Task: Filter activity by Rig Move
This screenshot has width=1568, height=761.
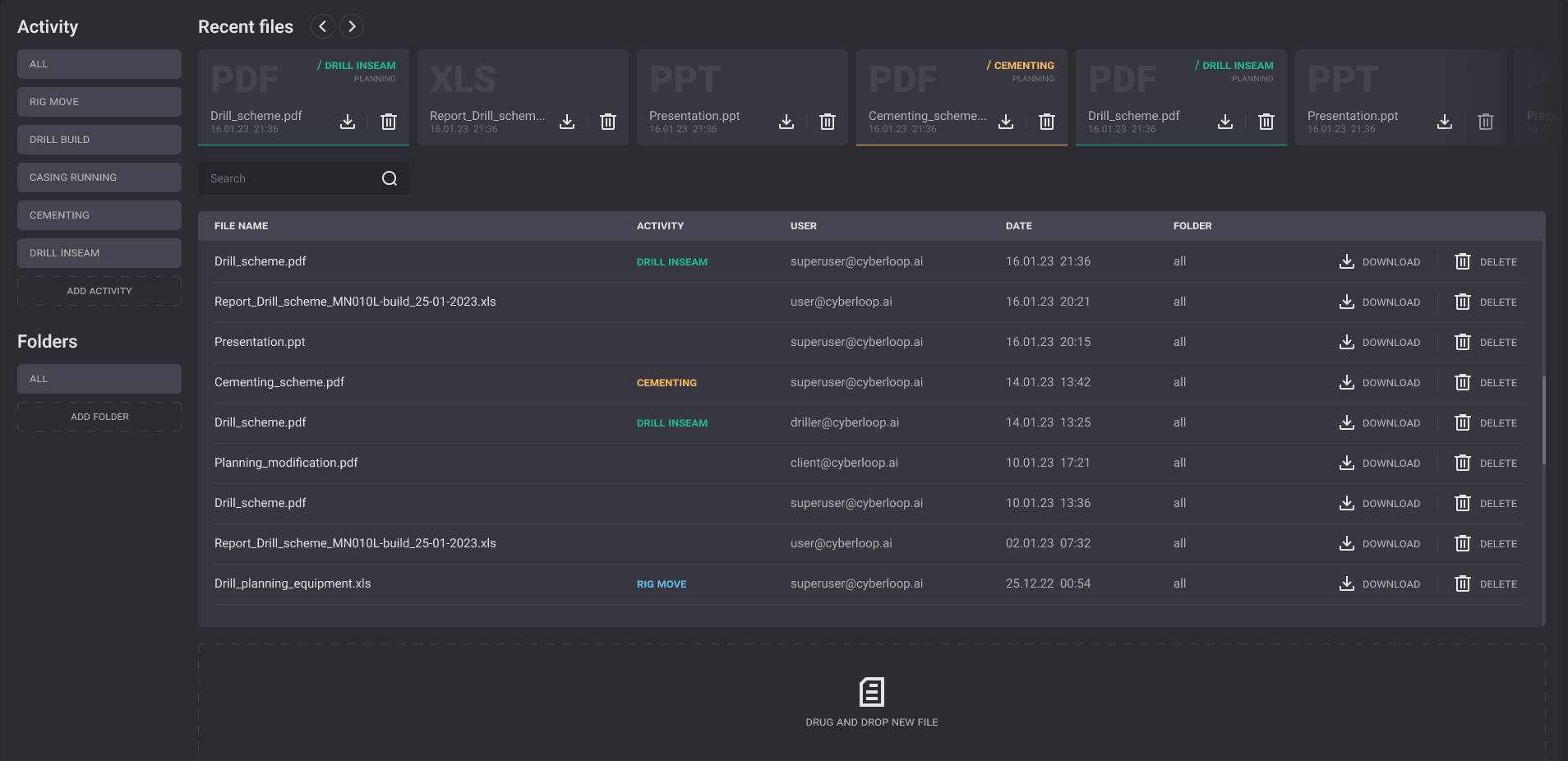Action: click(x=99, y=102)
